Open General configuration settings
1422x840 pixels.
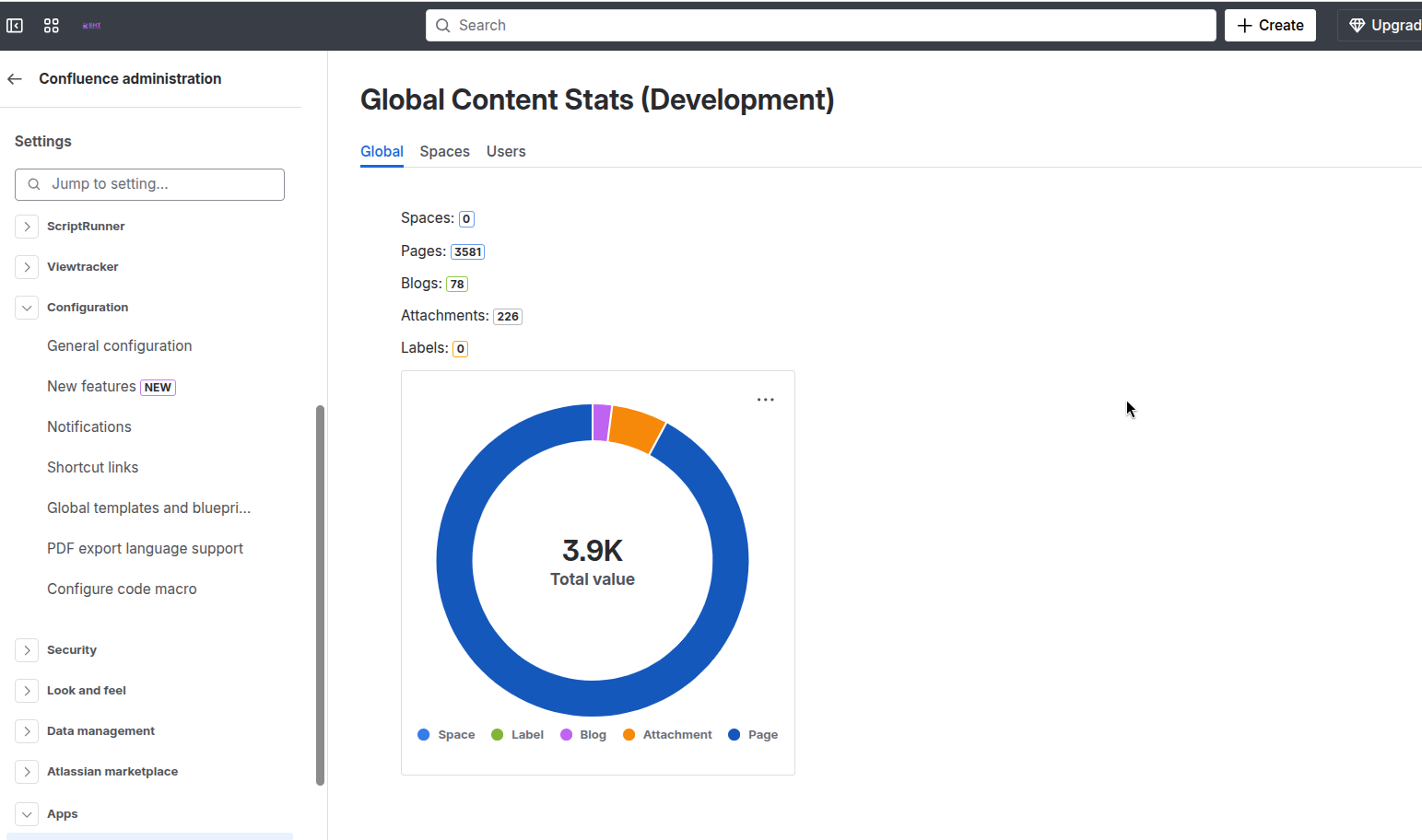[120, 346]
